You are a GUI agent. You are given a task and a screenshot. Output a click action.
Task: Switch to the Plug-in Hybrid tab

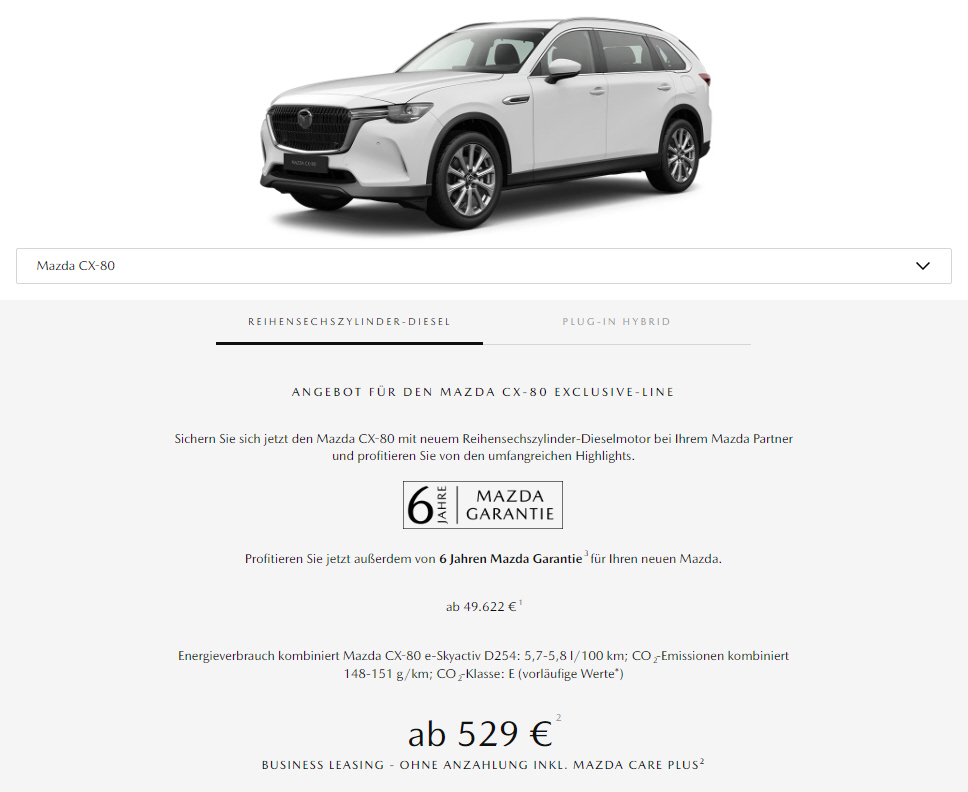[x=616, y=322]
